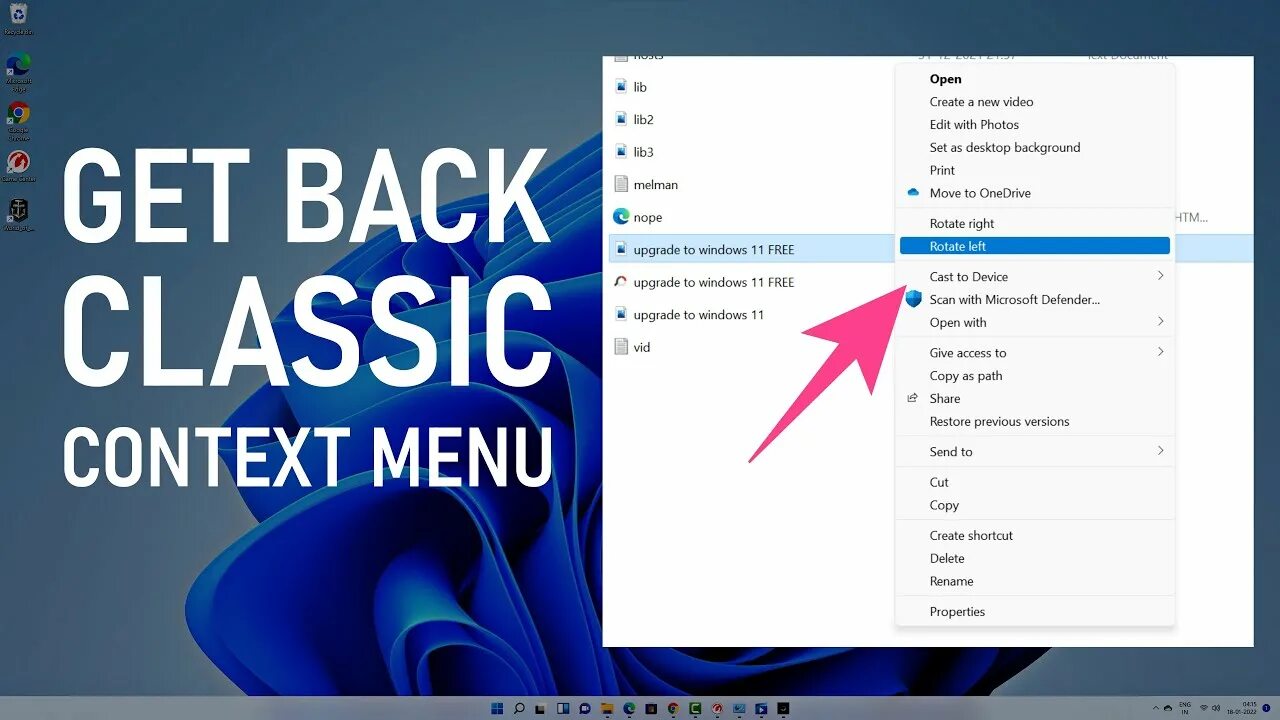The height and width of the screenshot is (720, 1280).
Task: Click the Wi-Fi network icon in the tray
Action: coord(1204,708)
